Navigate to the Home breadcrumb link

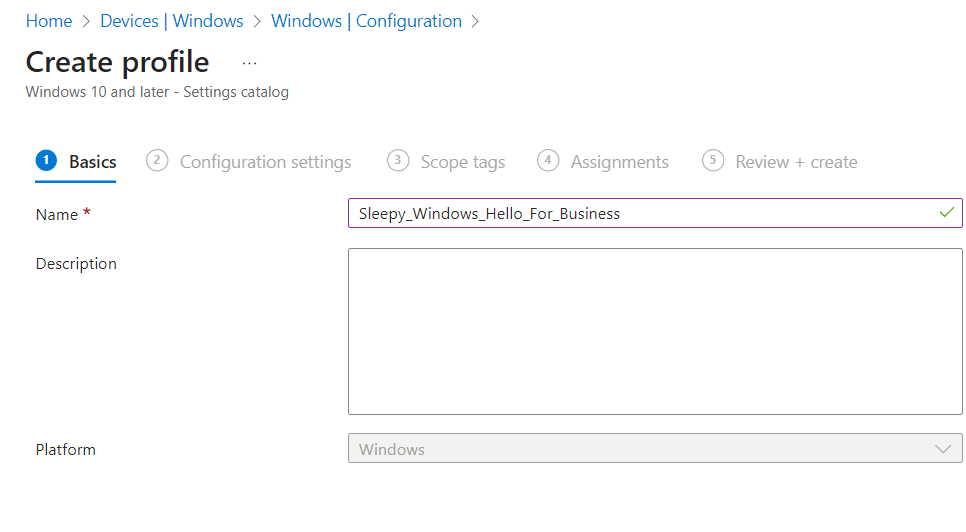(49, 21)
